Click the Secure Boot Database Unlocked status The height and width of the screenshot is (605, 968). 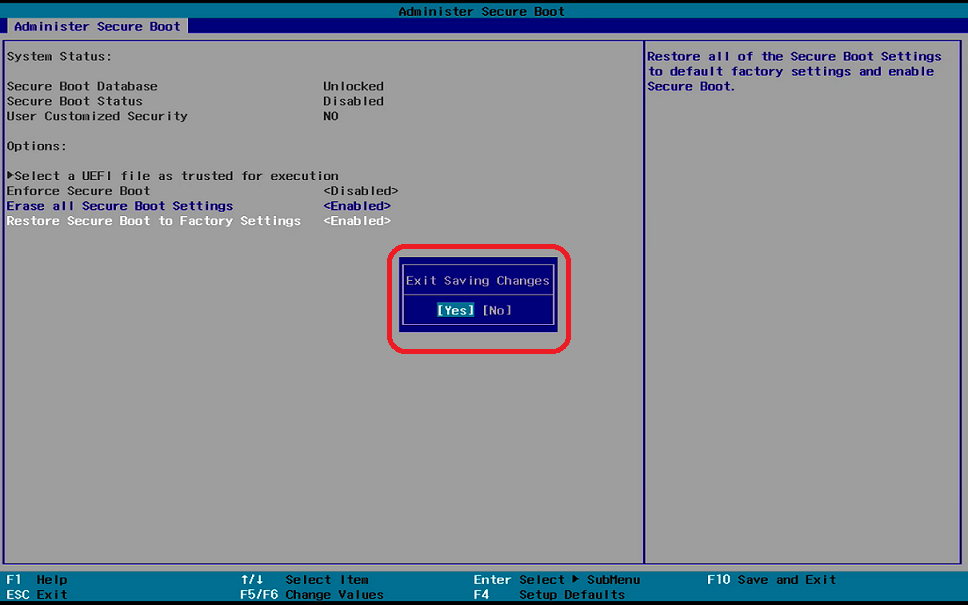click(353, 86)
